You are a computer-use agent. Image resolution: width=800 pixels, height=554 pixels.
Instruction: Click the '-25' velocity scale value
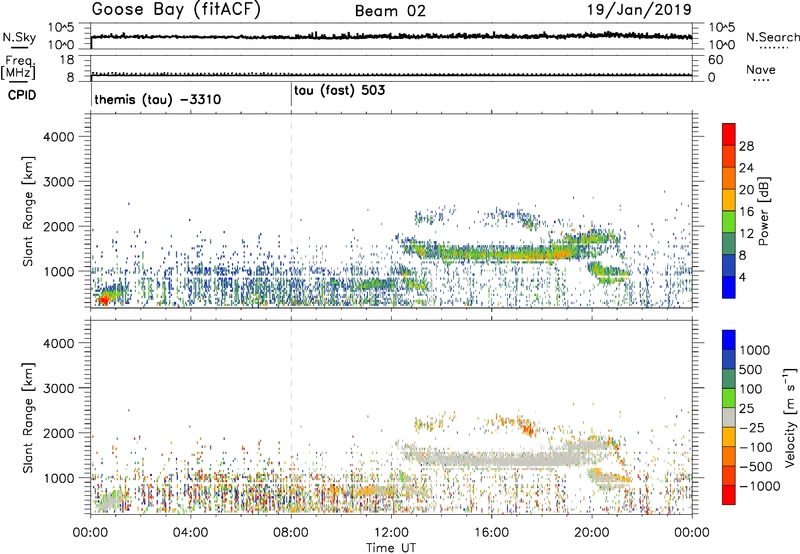click(752, 427)
